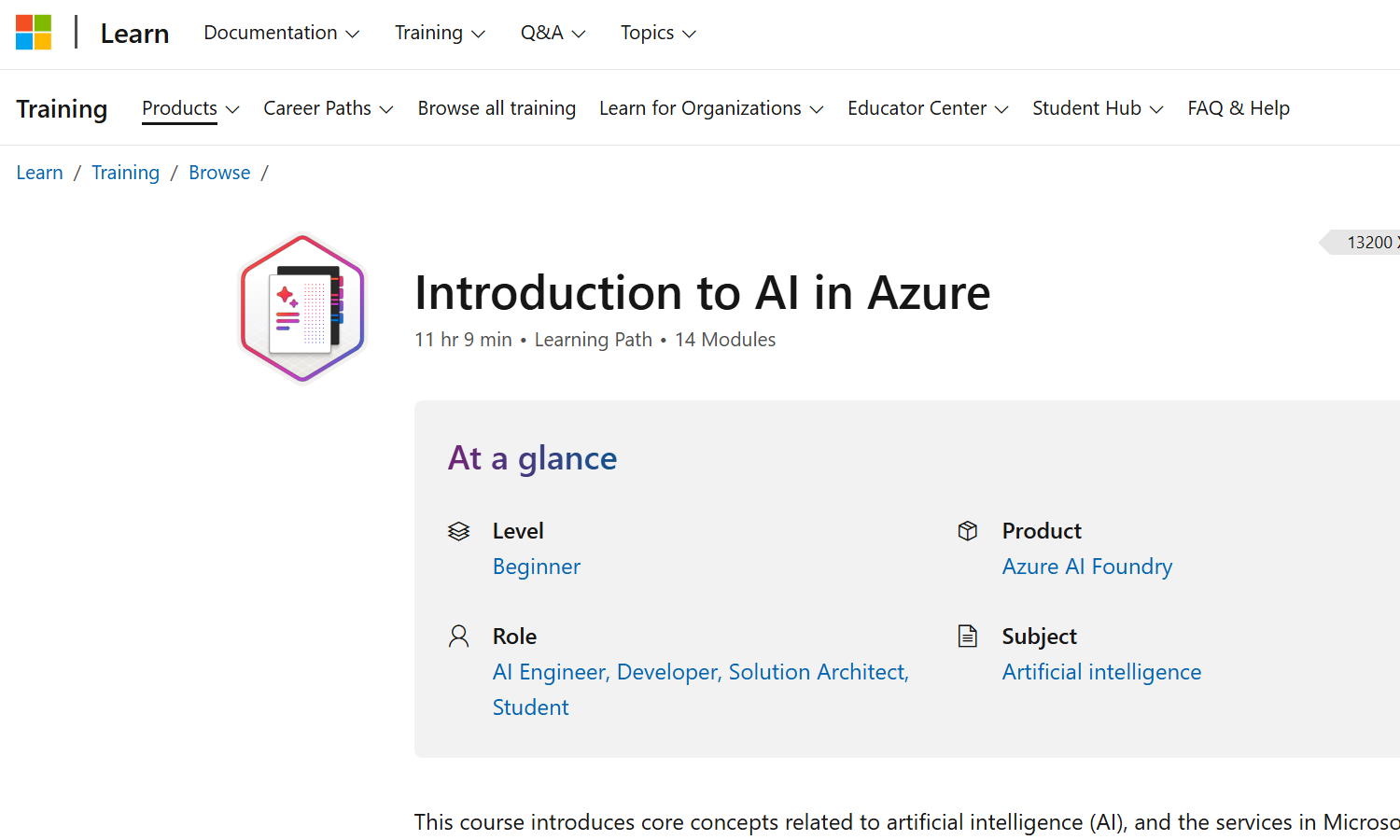Click the Product cube icon
Screen dimensions: 1400x840
click(968, 531)
